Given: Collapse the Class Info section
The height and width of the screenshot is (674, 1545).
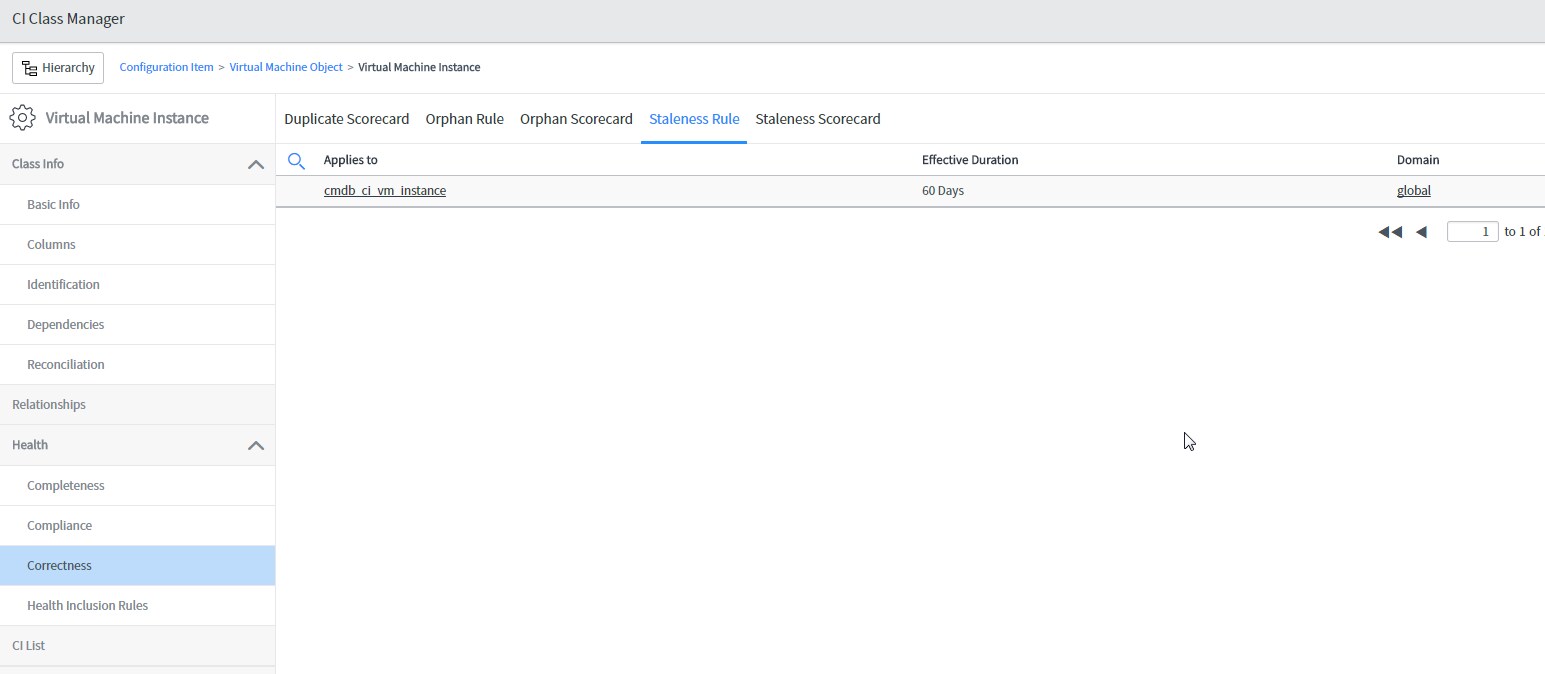Looking at the screenshot, I should [x=256, y=164].
